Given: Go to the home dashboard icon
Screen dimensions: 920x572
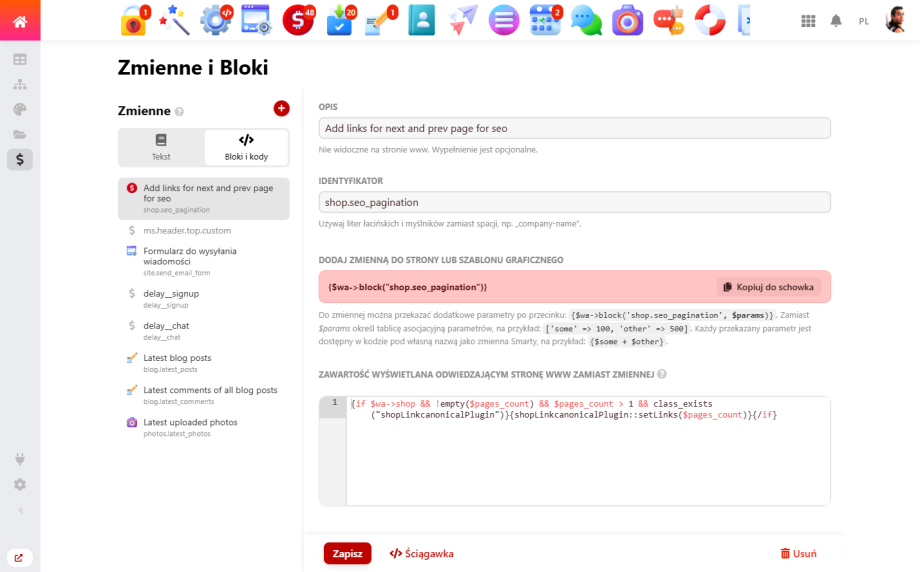Looking at the screenshot, I should 20,21.
